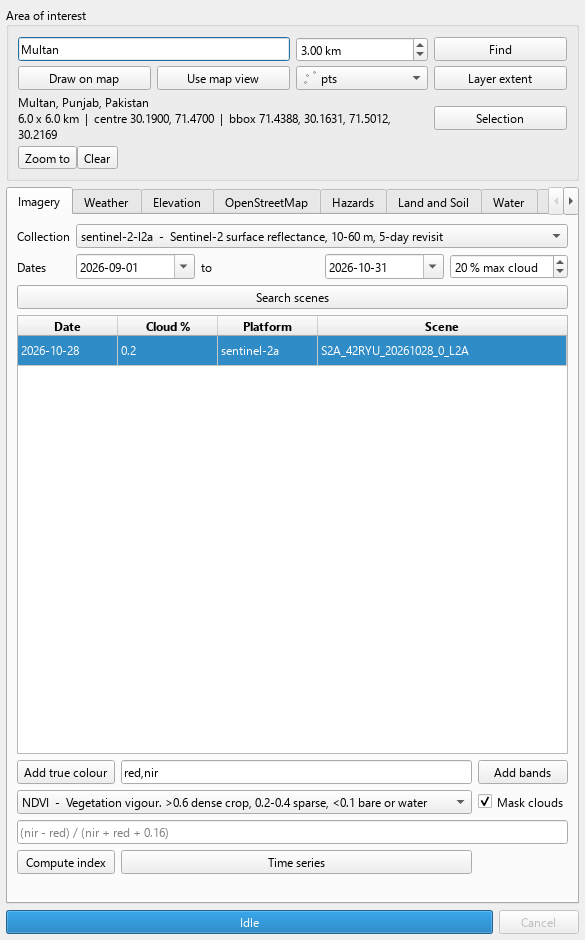This screenshot has width=585, height=940.
Task: Click the Find button
Action: click(x=500, y=50)
